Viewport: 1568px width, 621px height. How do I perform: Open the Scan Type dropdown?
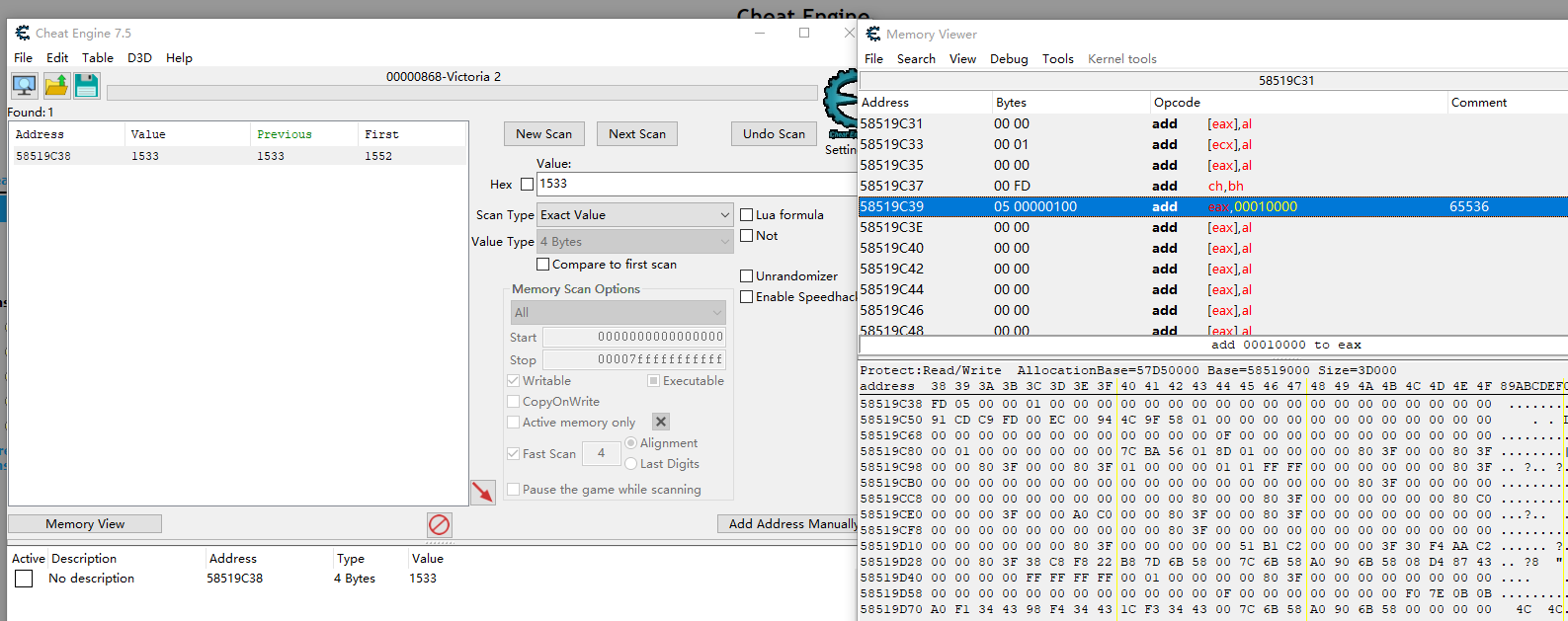[634, 215]
